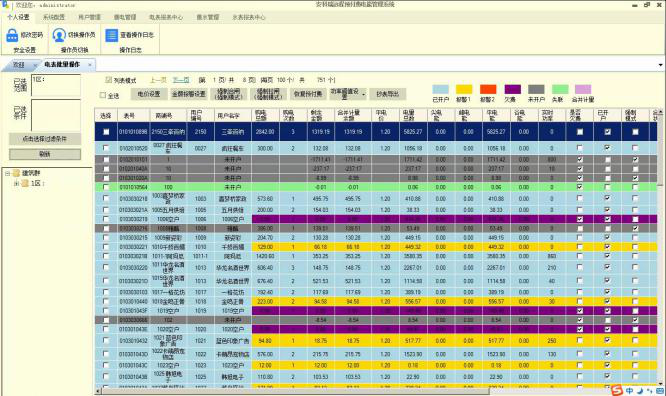Viewport: 666px width, 396px height.
Task: Click the light blue 已开户 legend swatch
Action: click(x=440, y=89)
